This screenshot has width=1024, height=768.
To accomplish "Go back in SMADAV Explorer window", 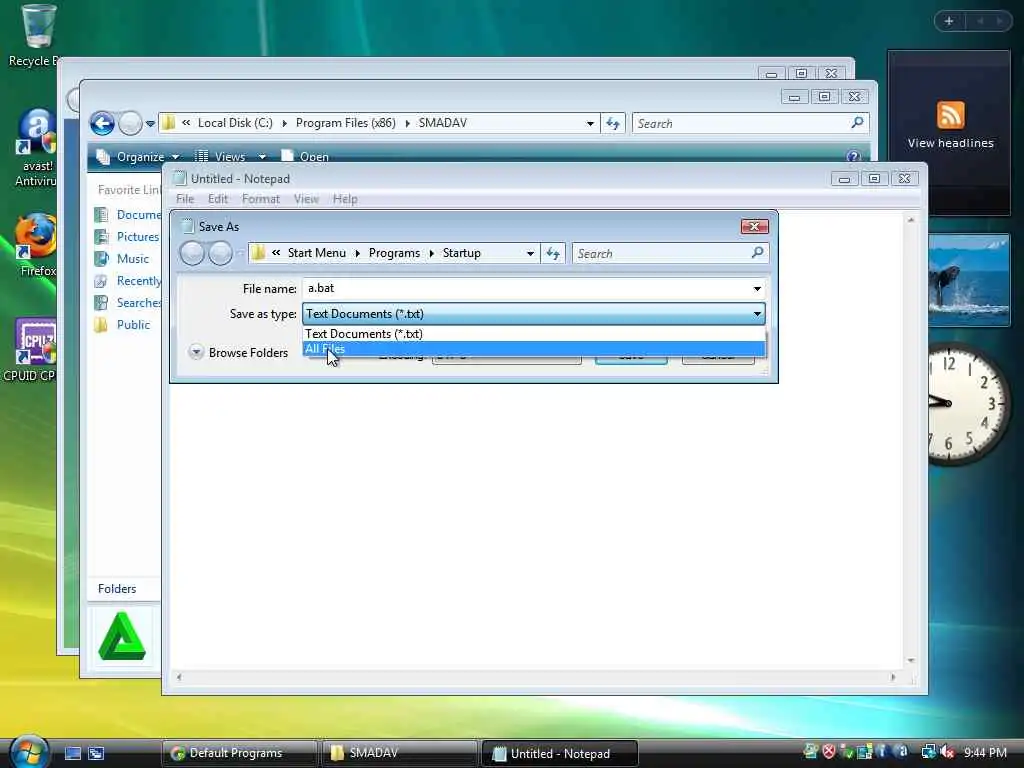I will pyautogui.click(x=102, y=123).
